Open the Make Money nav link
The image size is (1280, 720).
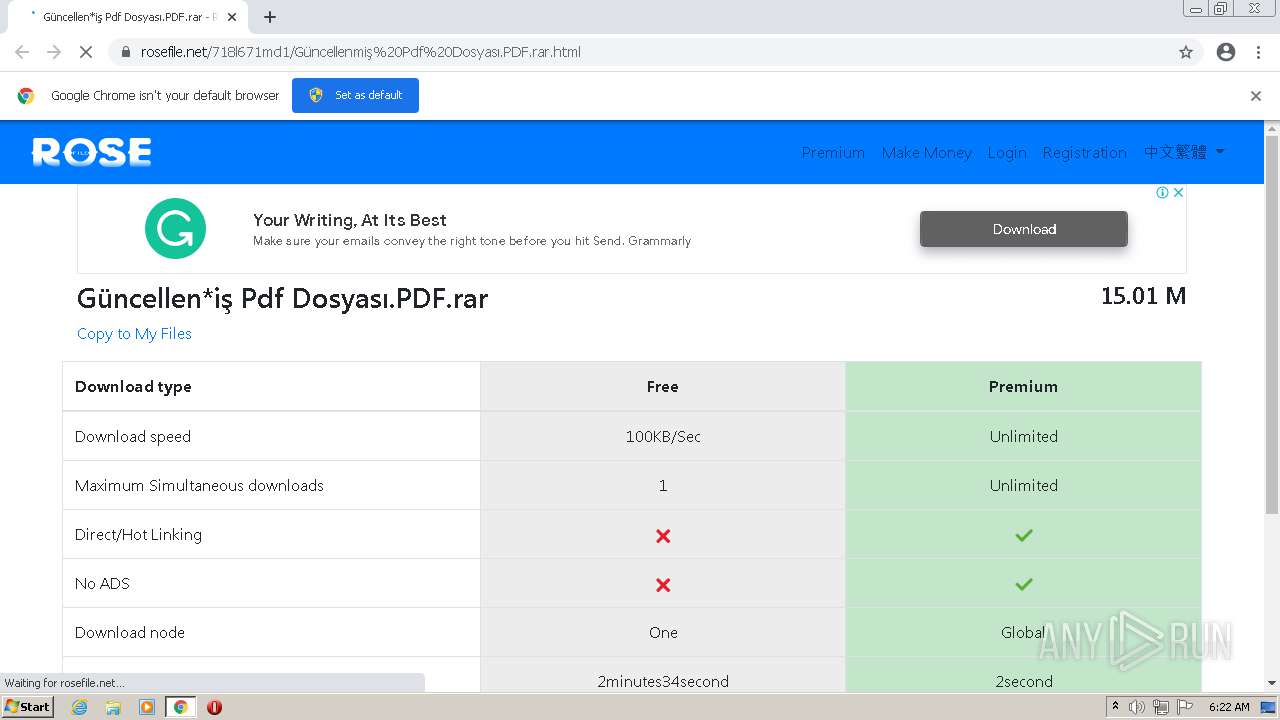[927, 152]
